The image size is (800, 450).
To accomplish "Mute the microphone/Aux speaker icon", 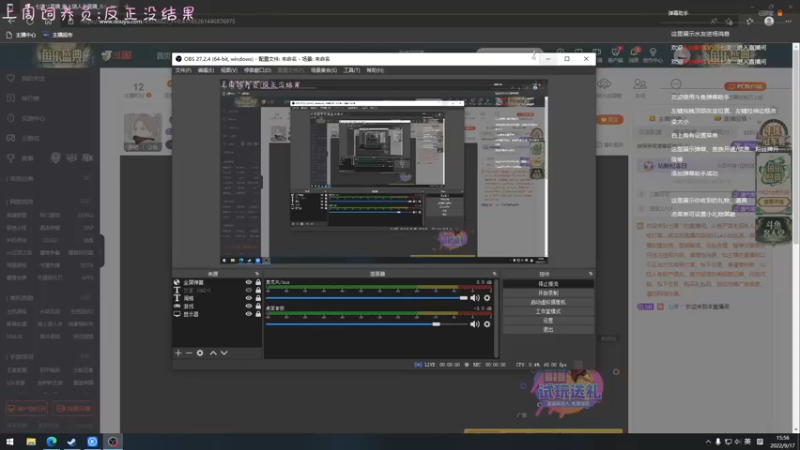I will tap(474, 298).
